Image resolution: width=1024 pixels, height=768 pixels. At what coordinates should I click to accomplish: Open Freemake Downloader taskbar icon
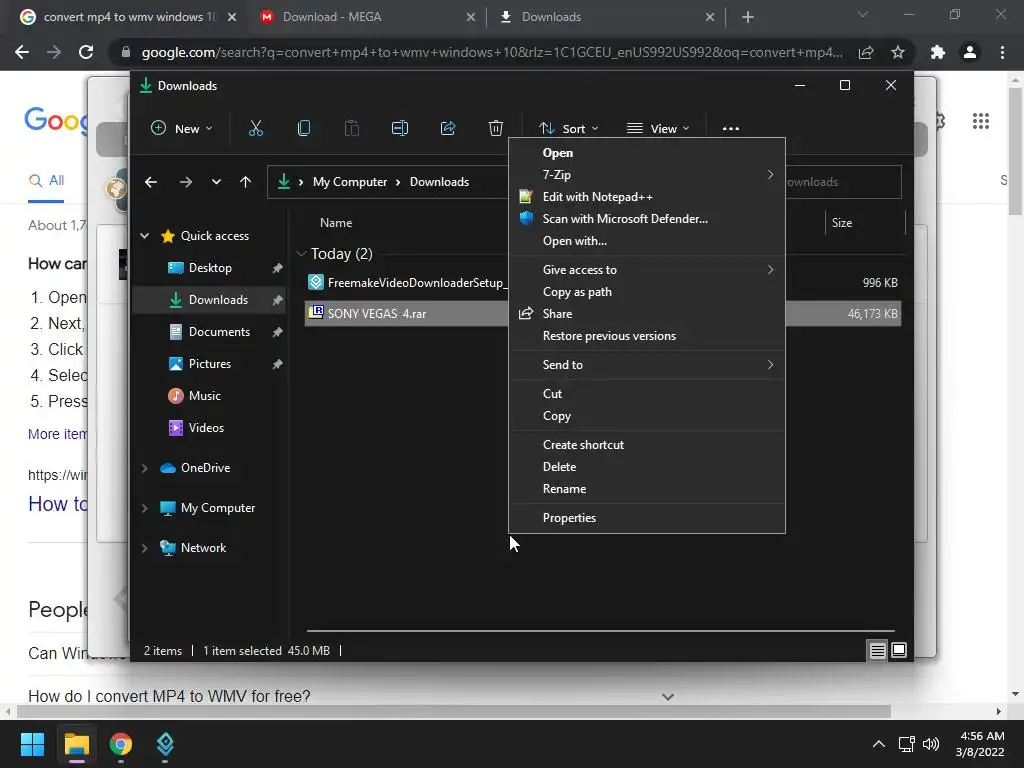[x=165, y=744]
